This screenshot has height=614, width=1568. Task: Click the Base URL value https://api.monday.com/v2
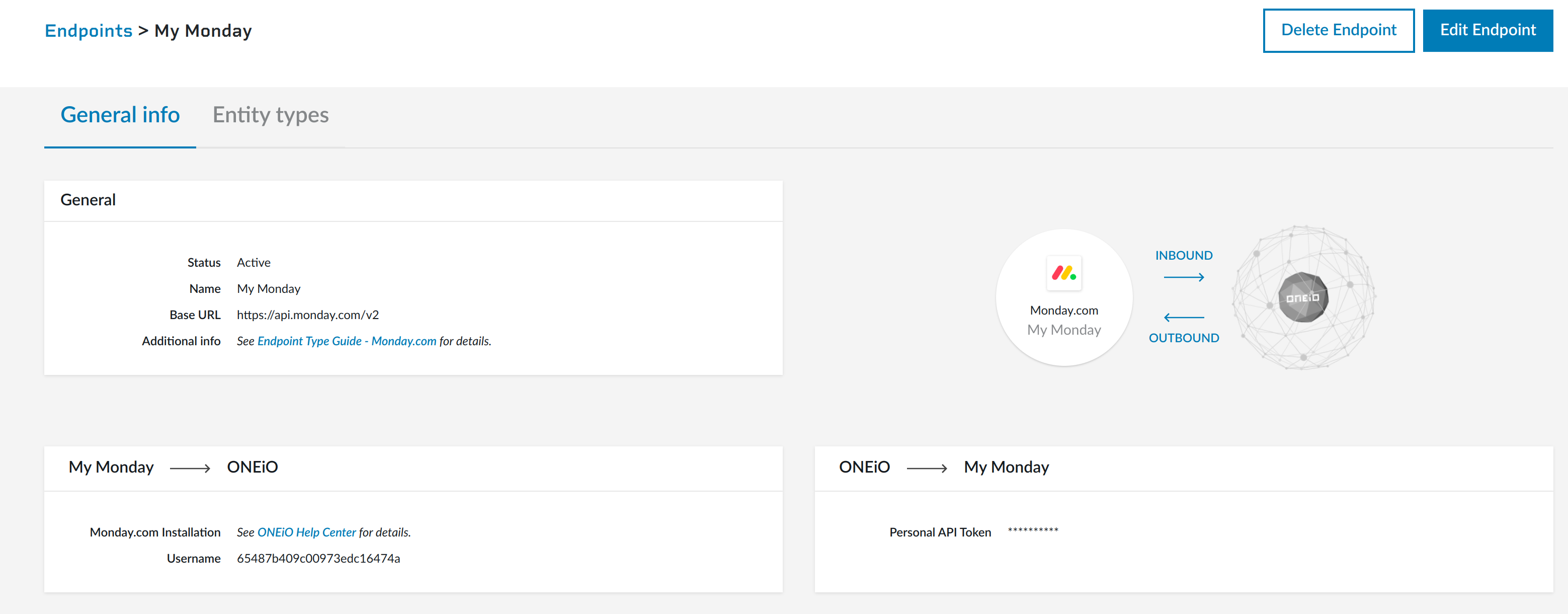[x=307, y=315]
